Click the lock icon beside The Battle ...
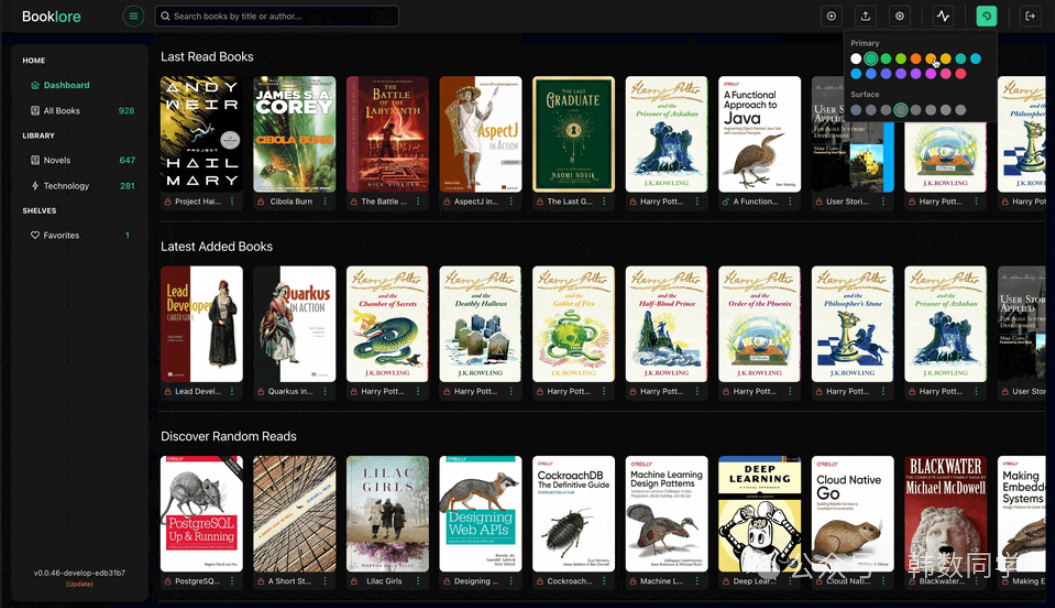The image size is (1055, 608). coord(353,201)
